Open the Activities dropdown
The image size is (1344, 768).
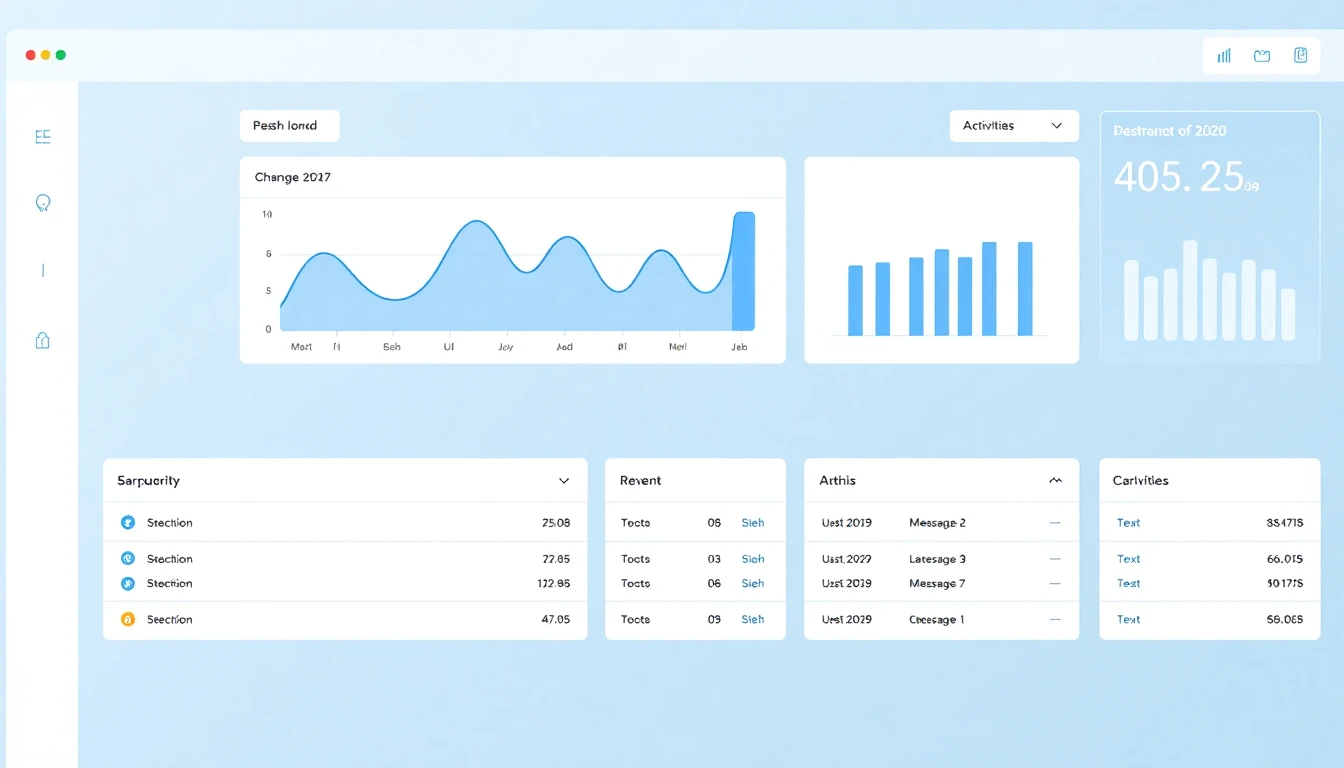pyautogui.click(x=1014, y=125)
